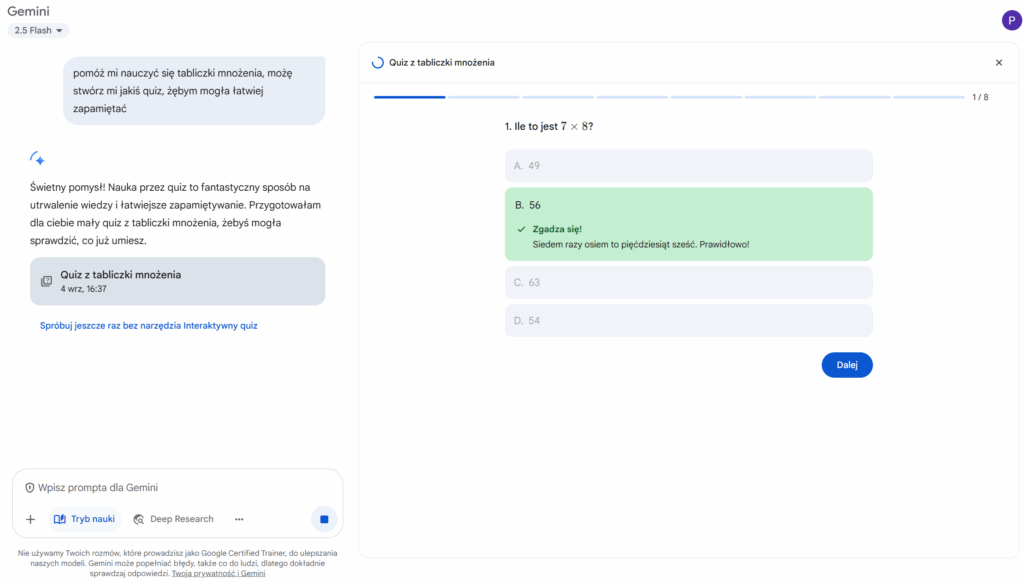Click the quiz card document icon
Image resolution: width=1024 pixels, height=582 pixels.
pos(46,281)
